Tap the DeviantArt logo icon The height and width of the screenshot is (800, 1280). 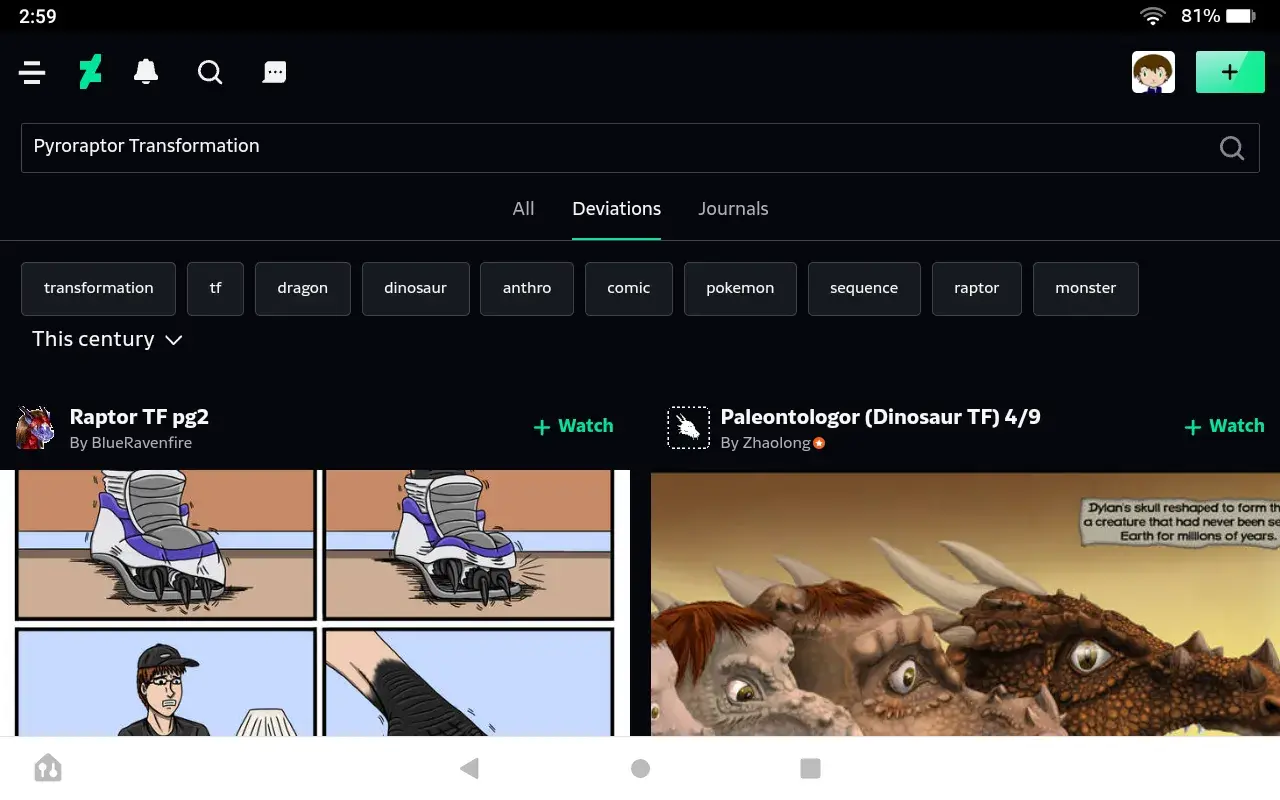[x=90, y=72]
